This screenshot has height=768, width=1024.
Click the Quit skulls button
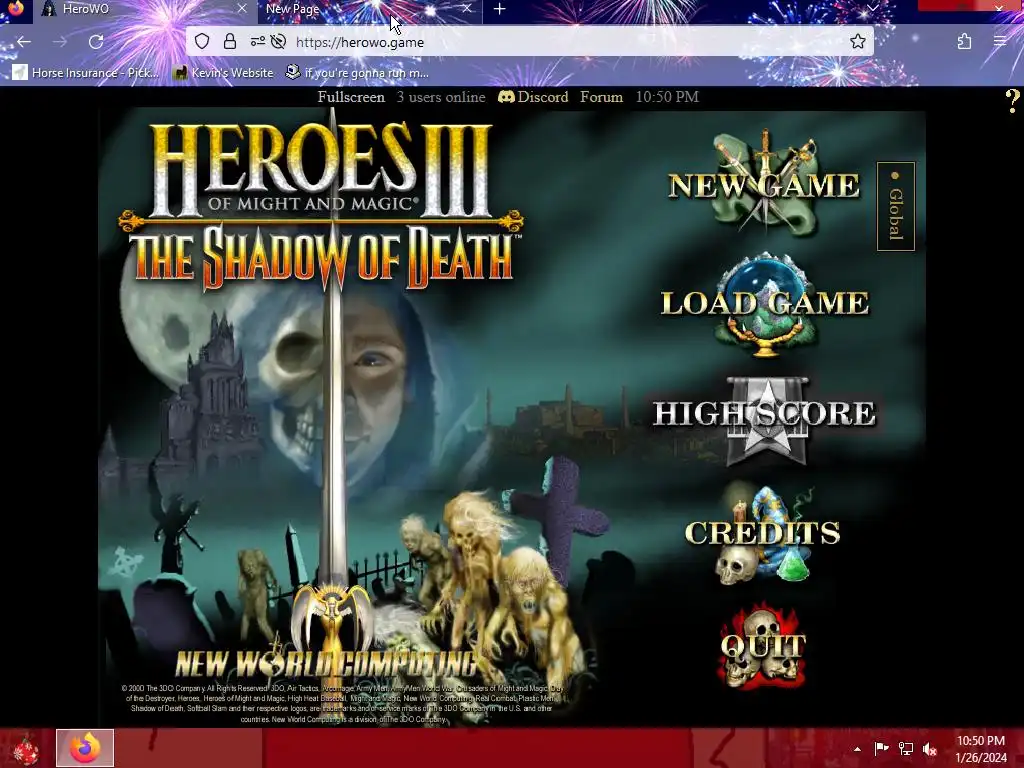coord(762,647)
